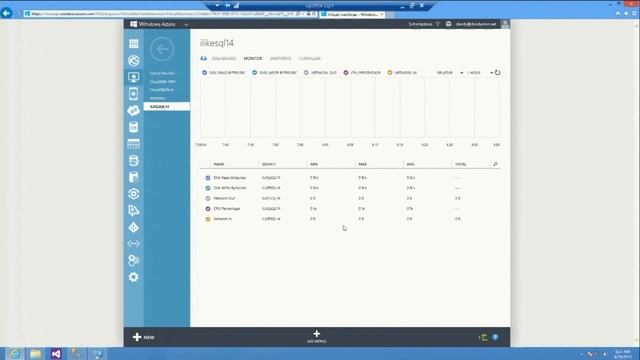Viewport: 640px width, 360px height.
Task: Switch to the Dashboard tab
Action: point(224,58)
